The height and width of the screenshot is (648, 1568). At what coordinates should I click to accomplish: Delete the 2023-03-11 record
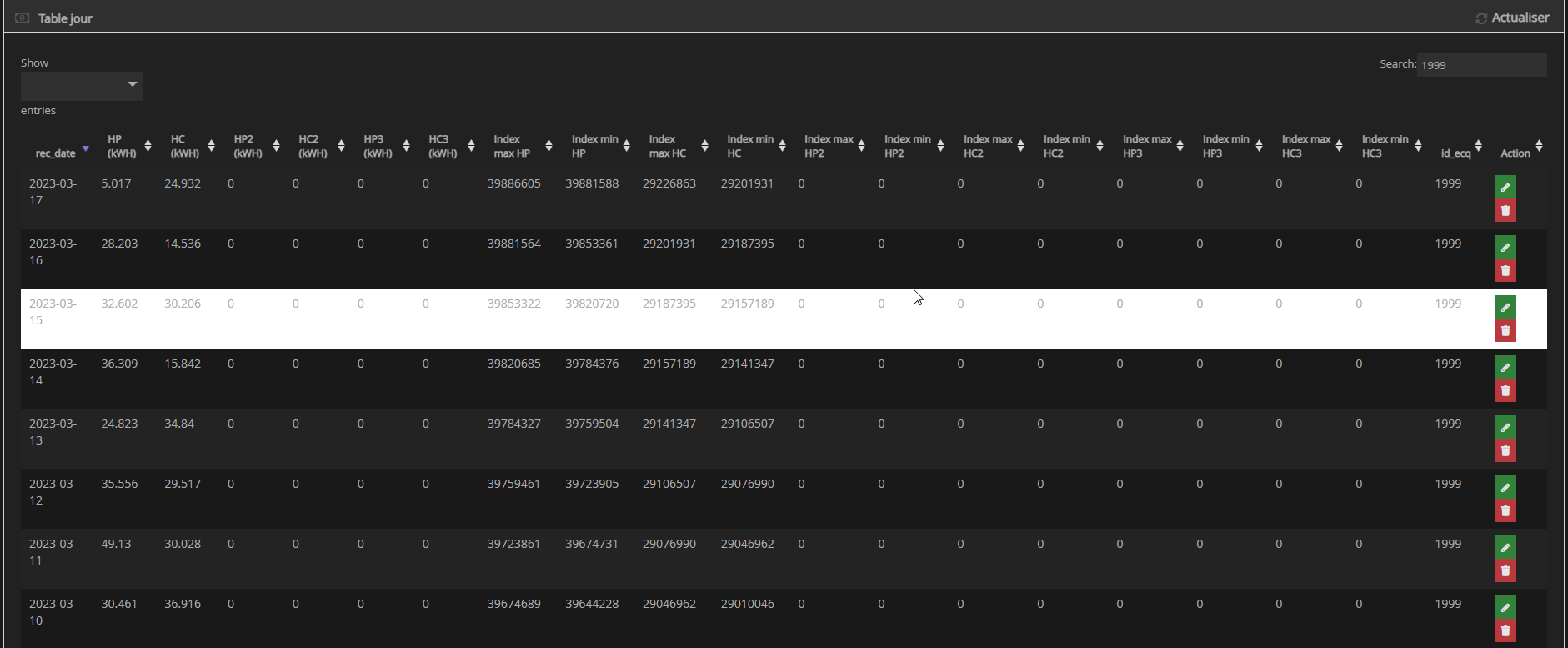click(x=1505, y=571)
